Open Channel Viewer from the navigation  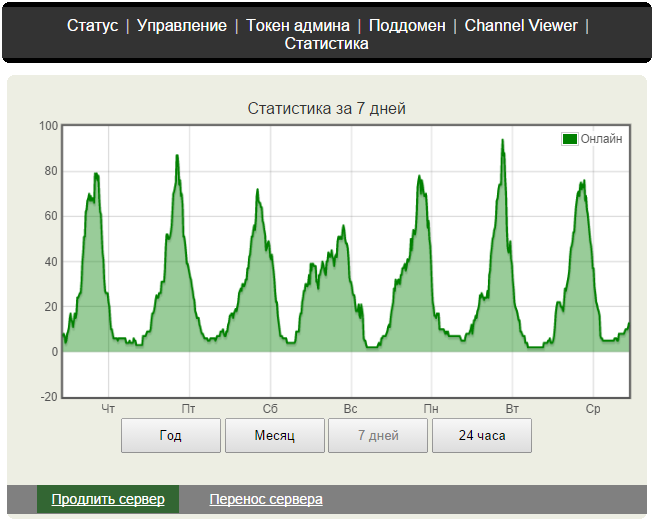(521, 25)
